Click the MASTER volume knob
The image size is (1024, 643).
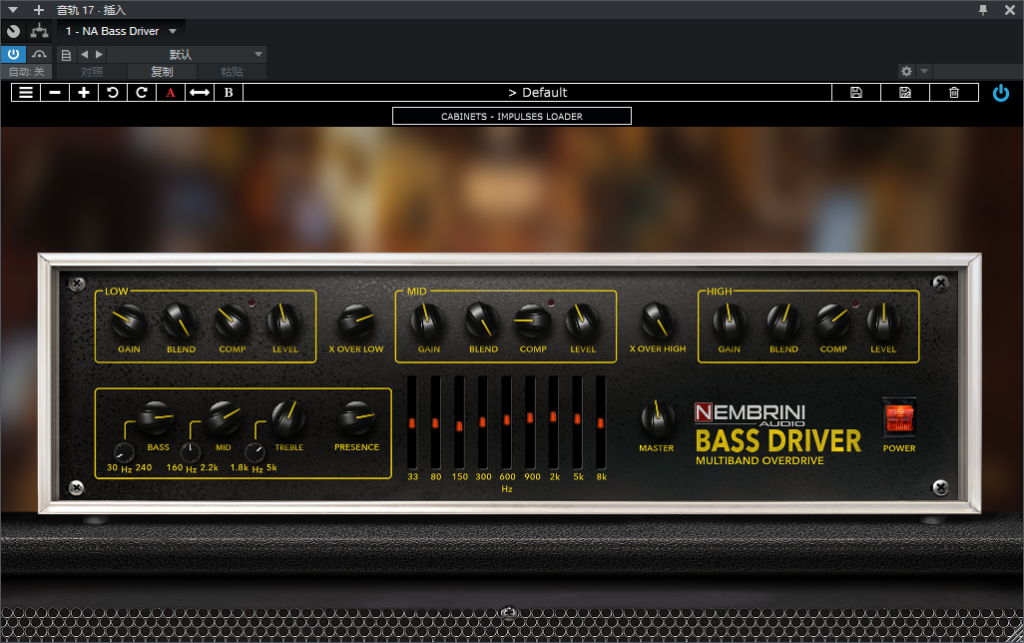(x=658, y=418)
